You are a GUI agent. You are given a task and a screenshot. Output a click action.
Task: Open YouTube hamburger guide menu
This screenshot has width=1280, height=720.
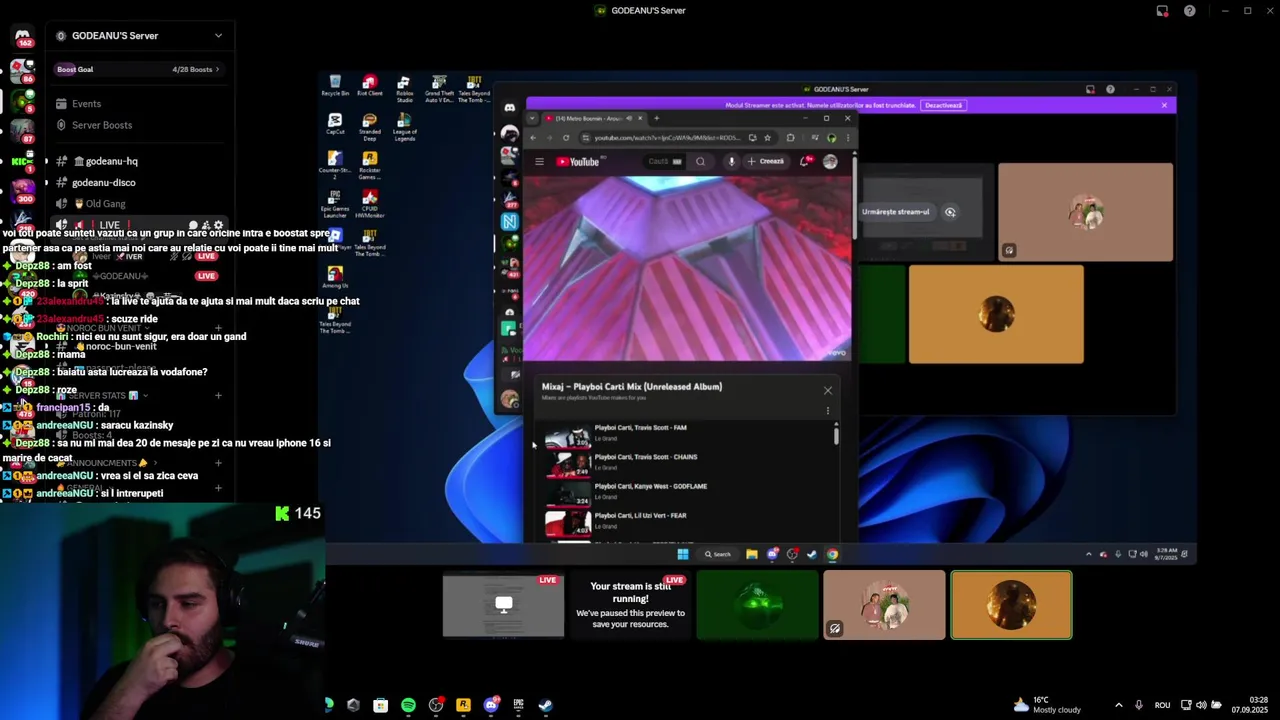539,162
